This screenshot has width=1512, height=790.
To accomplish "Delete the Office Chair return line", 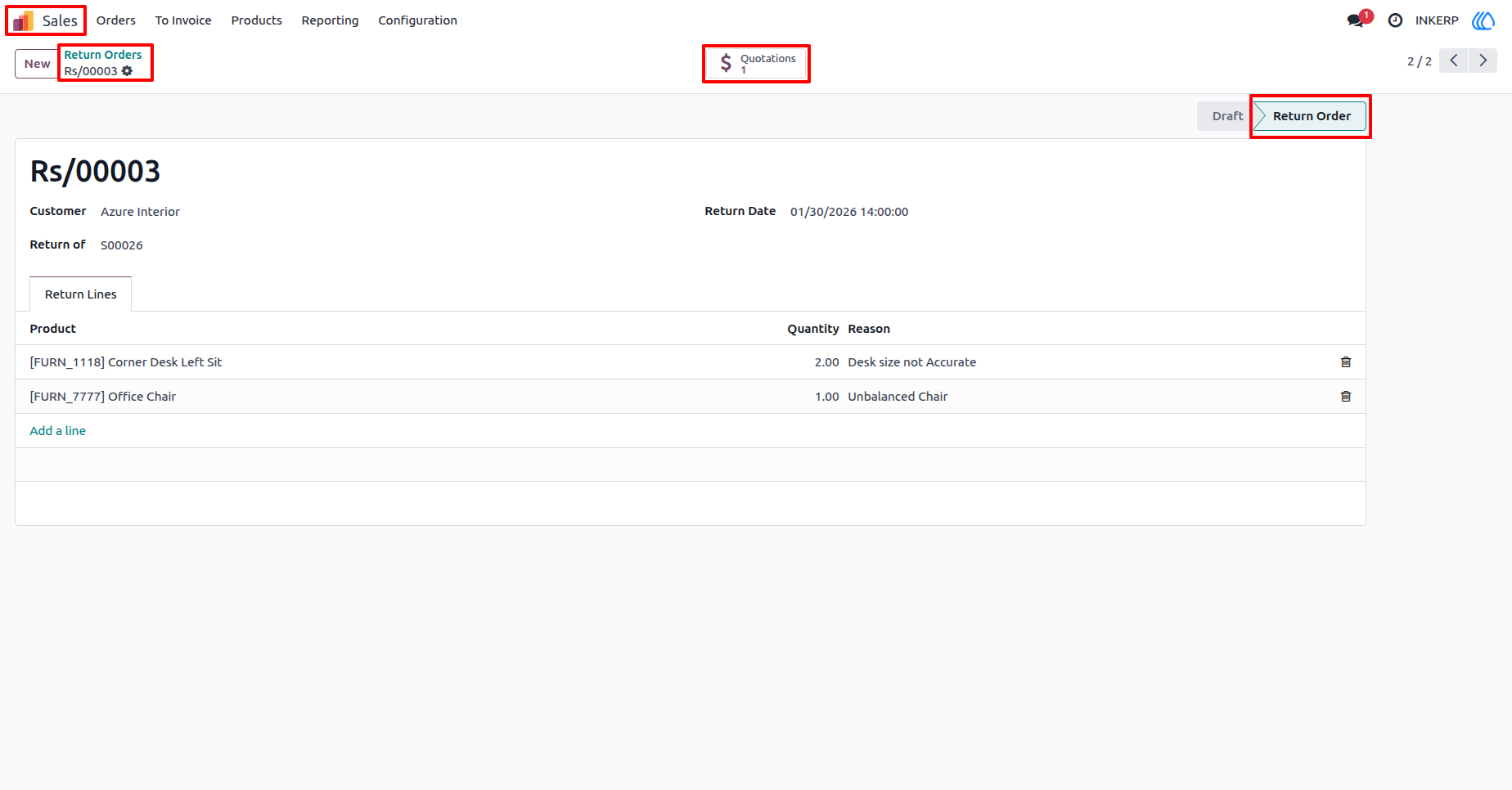I will [x=1346, y=397].
